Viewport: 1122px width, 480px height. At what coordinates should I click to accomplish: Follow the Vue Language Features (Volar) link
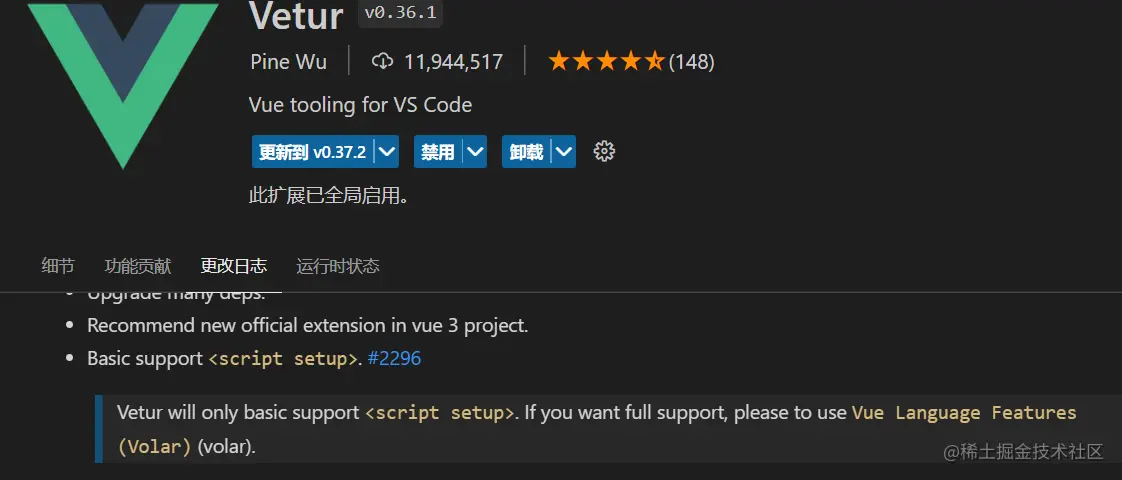point(964,413)
